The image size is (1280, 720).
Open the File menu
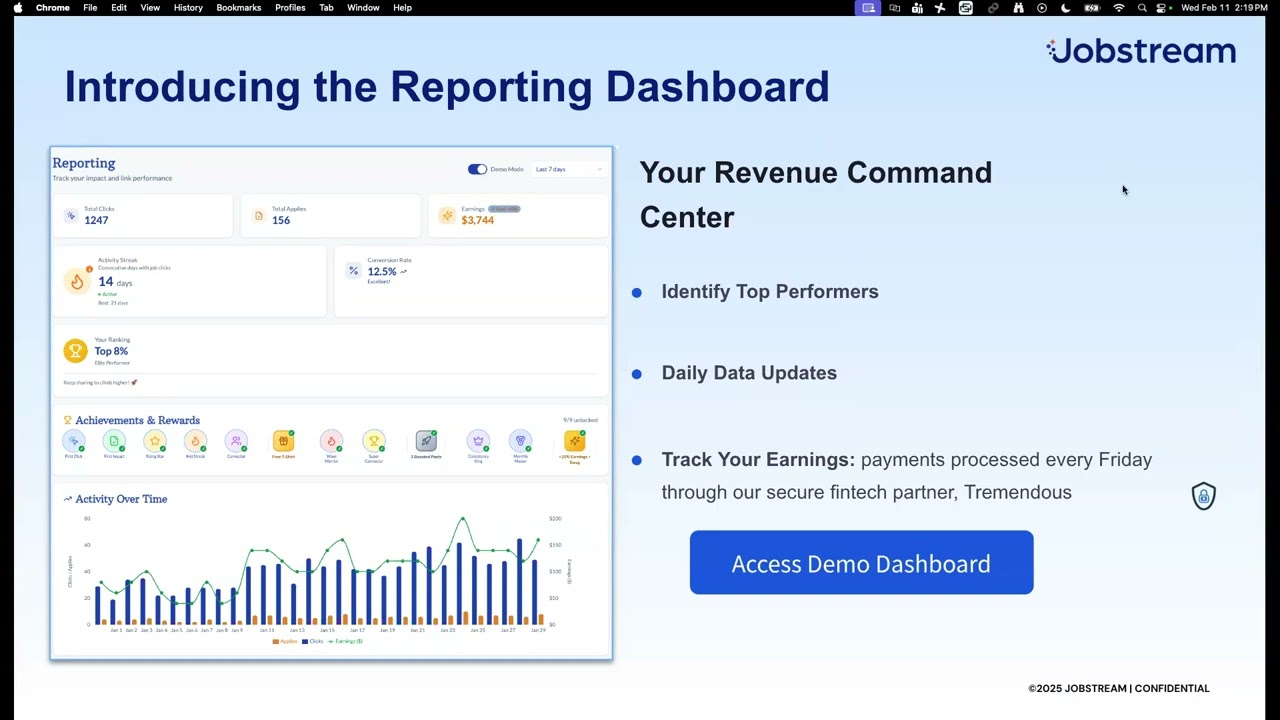90,7
